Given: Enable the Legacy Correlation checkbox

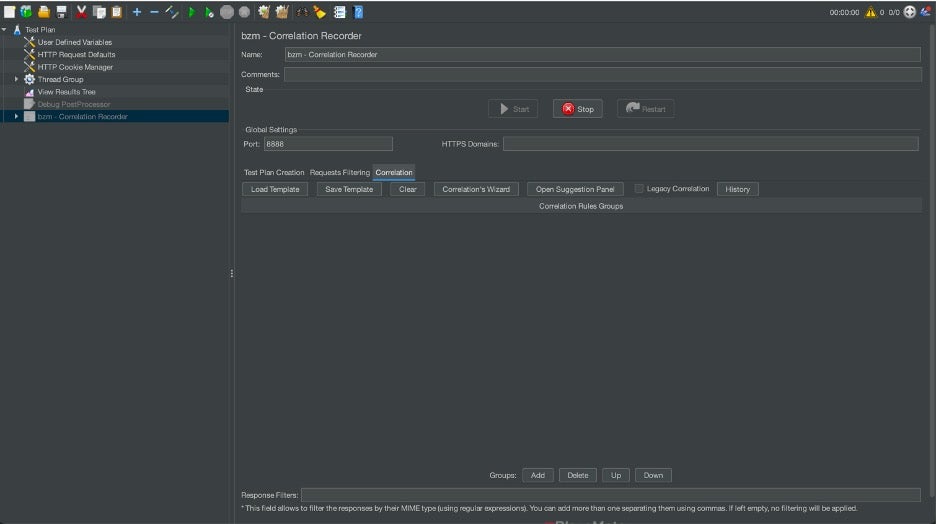Looking at the screenshot, I should pyautogui.click(x=639, y=189).
